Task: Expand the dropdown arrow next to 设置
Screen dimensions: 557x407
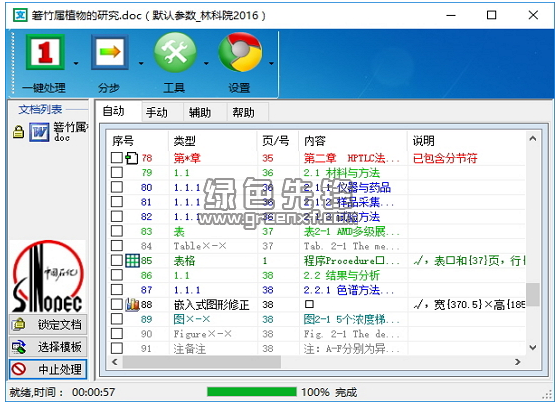Action: pyautogui.click(x=271, y=64)
